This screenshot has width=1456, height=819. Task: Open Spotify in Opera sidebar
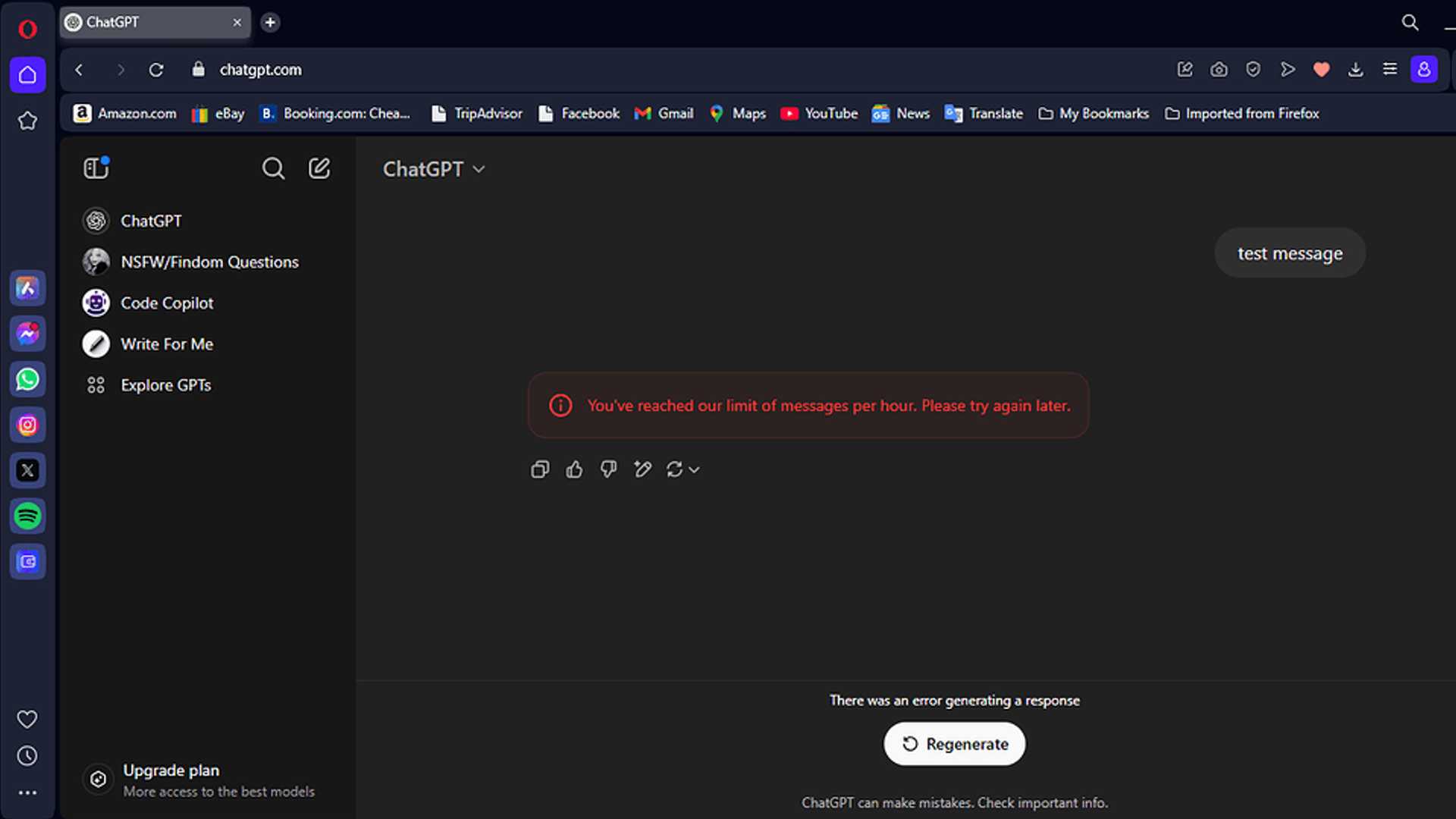pos(27,516)
